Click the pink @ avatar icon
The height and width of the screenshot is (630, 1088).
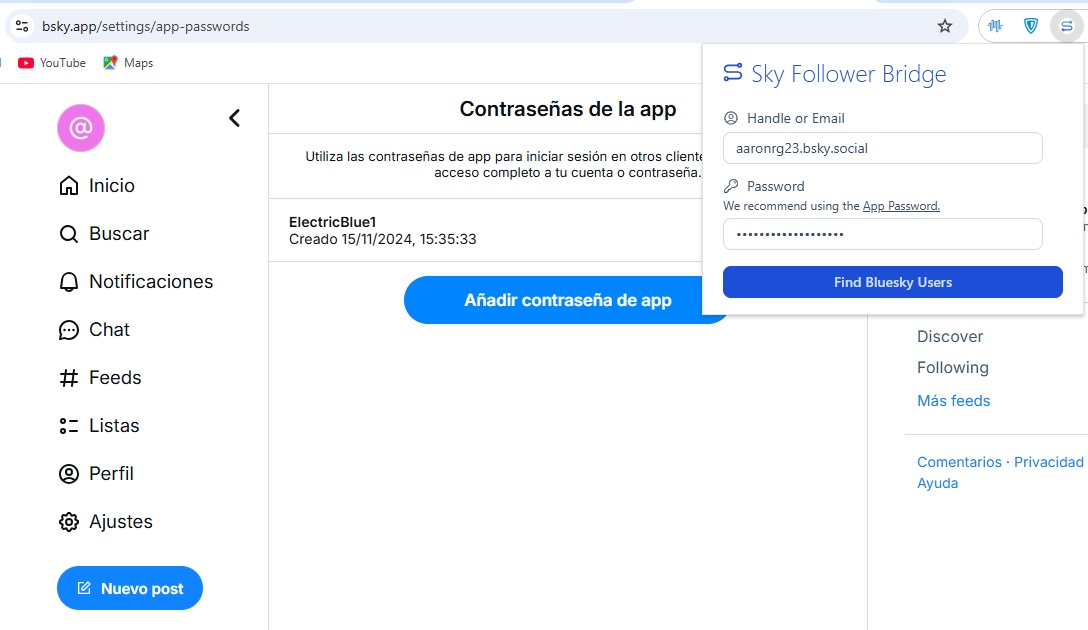coord(80,128)
